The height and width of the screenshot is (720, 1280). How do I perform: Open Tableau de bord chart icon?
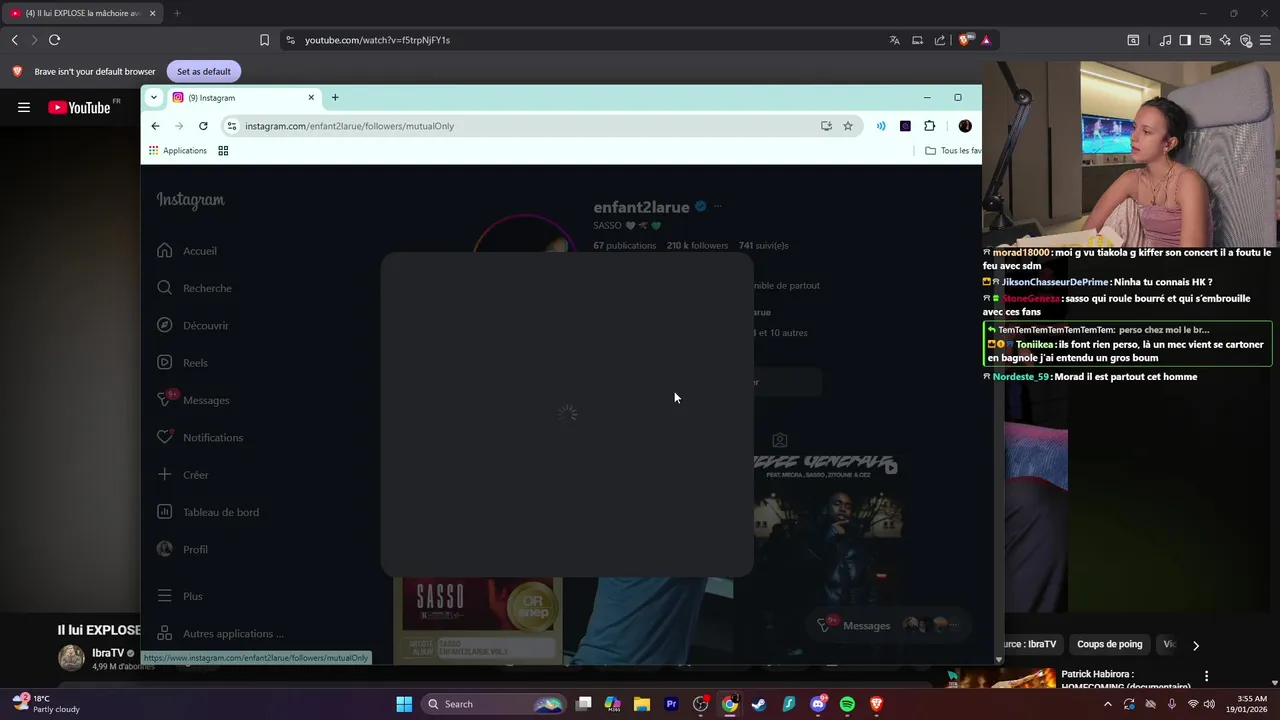tap(165, 511)
